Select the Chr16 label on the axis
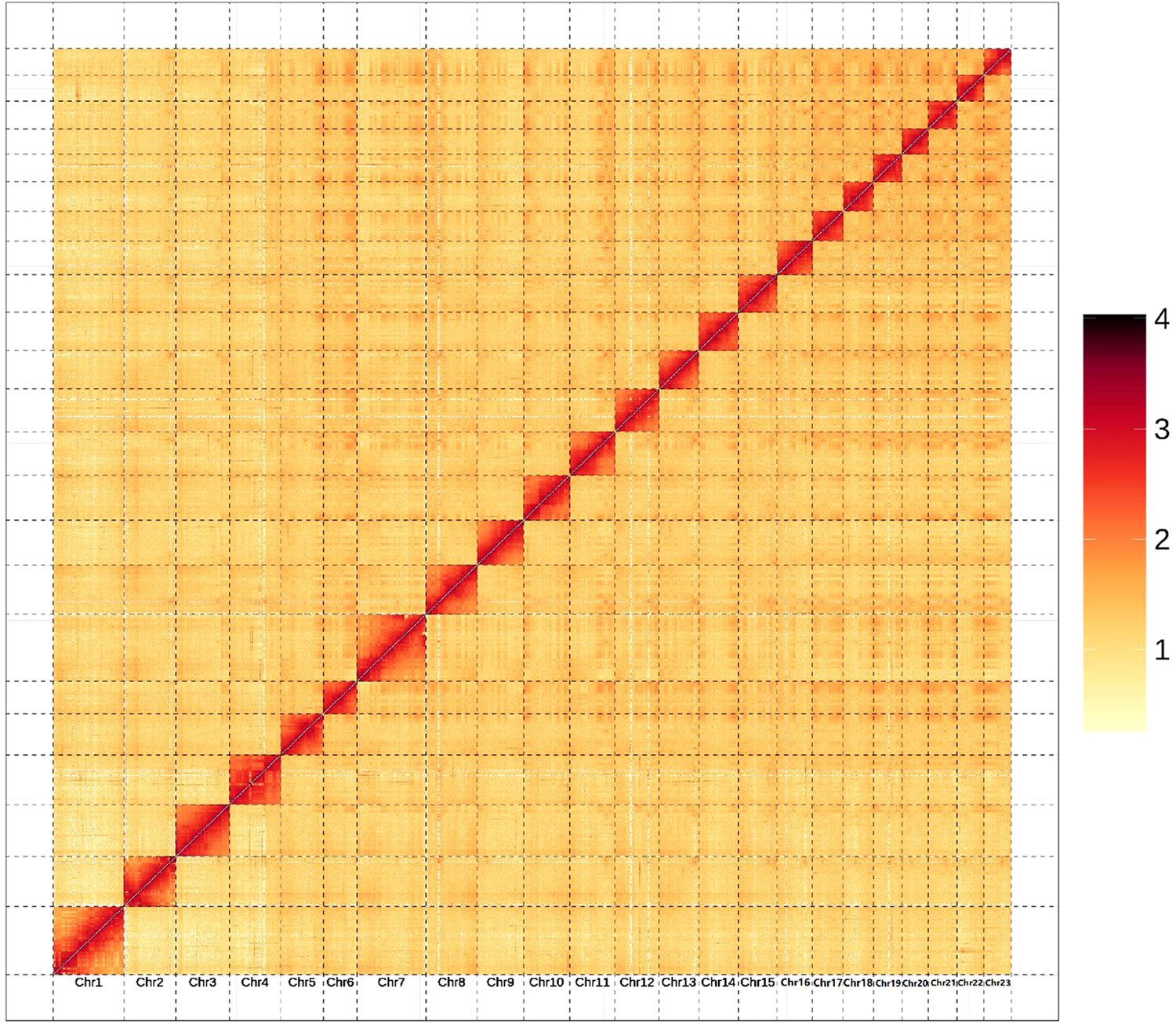 point(794,982)
